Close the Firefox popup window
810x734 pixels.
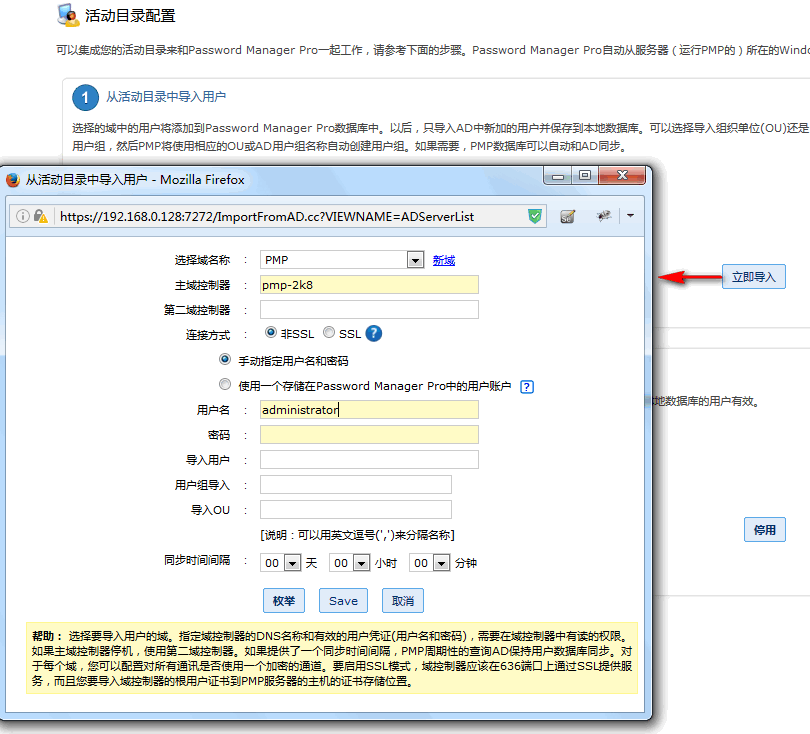[x=622, y=176]
